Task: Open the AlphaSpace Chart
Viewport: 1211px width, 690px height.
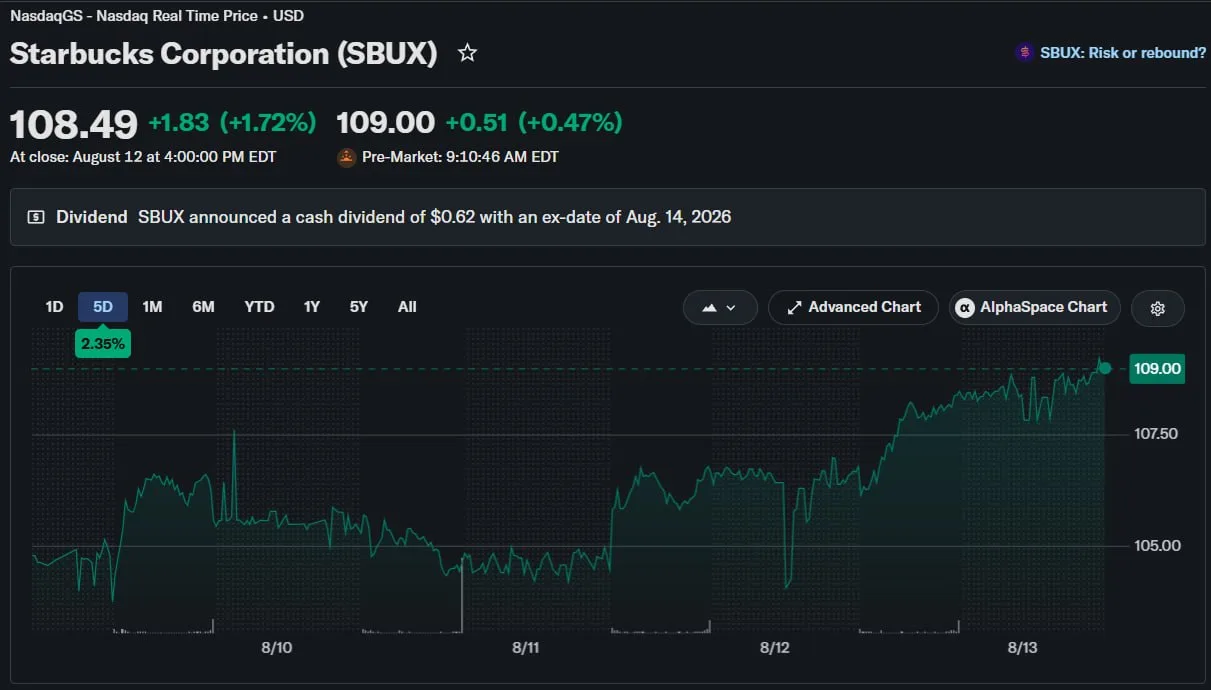Action: click(1034, 308)
